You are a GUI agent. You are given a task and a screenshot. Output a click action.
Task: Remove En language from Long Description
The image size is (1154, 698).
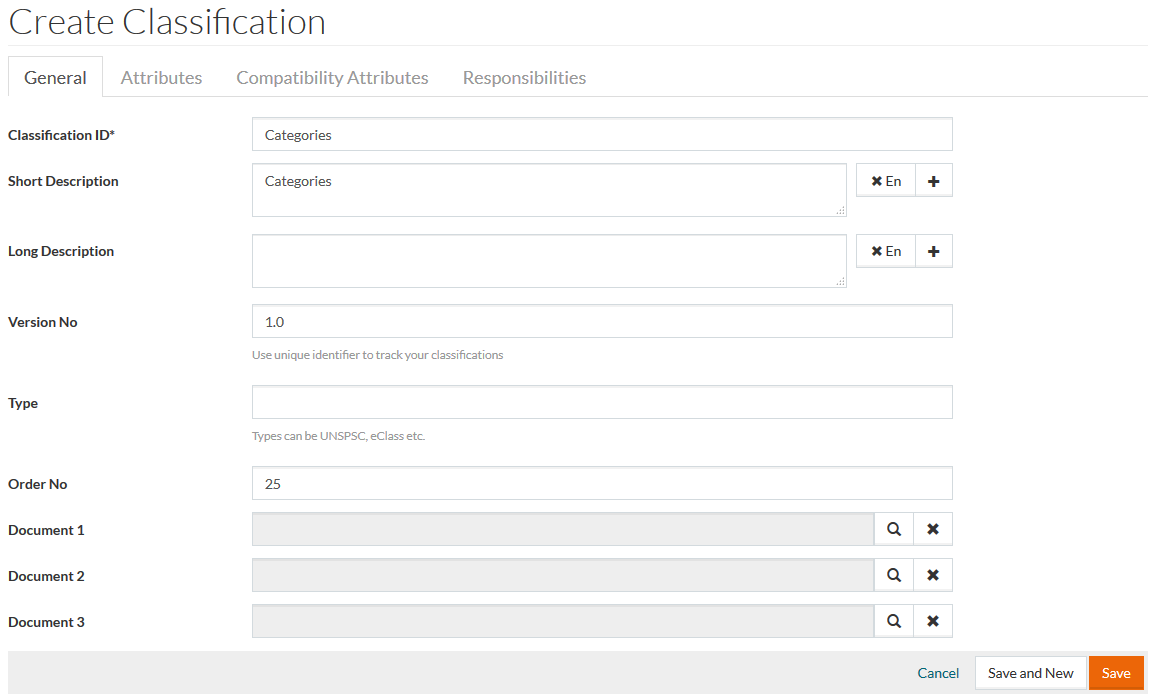click(886, 251)
